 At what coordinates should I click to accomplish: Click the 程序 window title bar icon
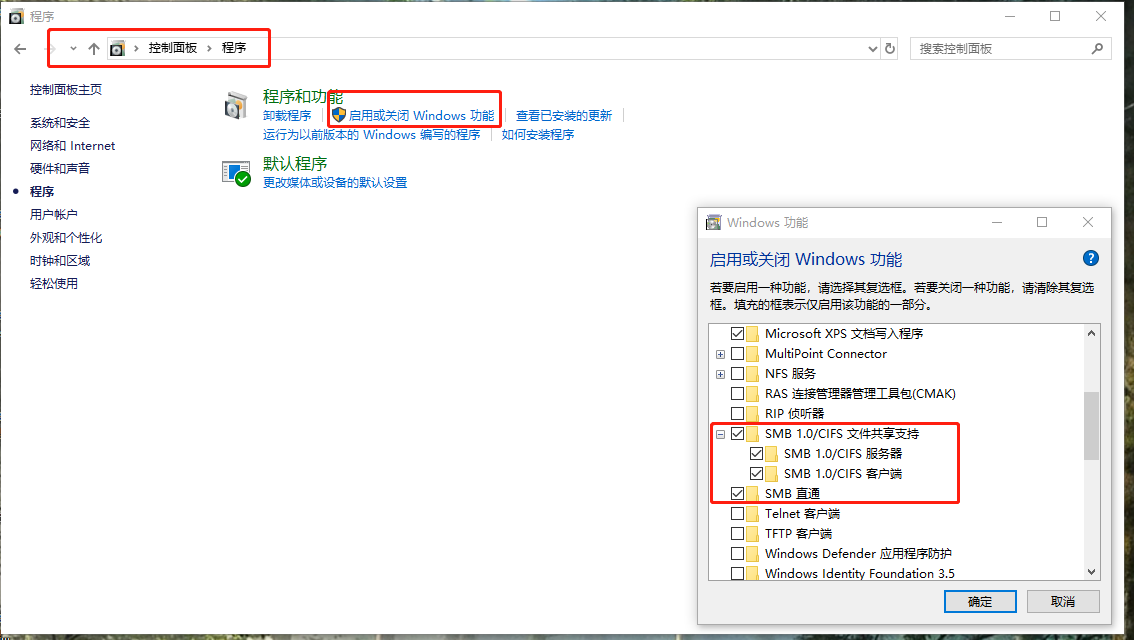tap(16, 16)
